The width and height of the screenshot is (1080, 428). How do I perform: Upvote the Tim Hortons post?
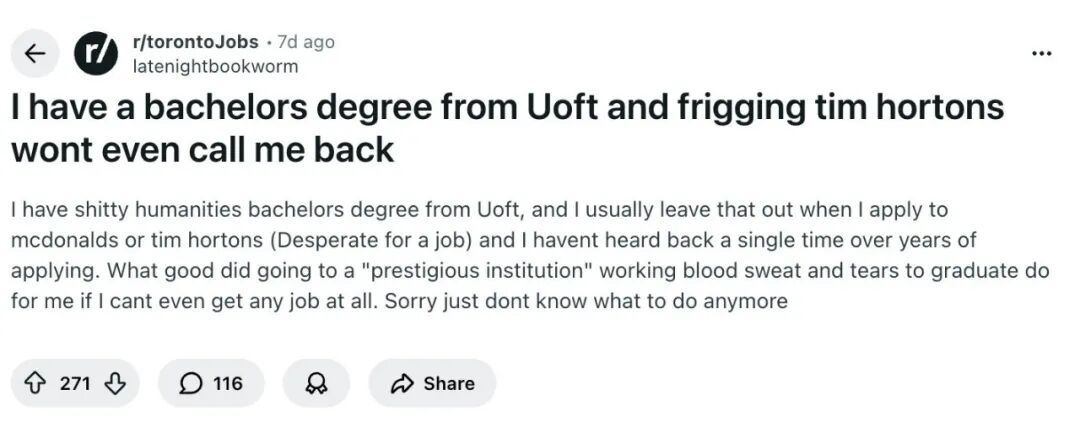pyautogui.click(x=35, y=383)
